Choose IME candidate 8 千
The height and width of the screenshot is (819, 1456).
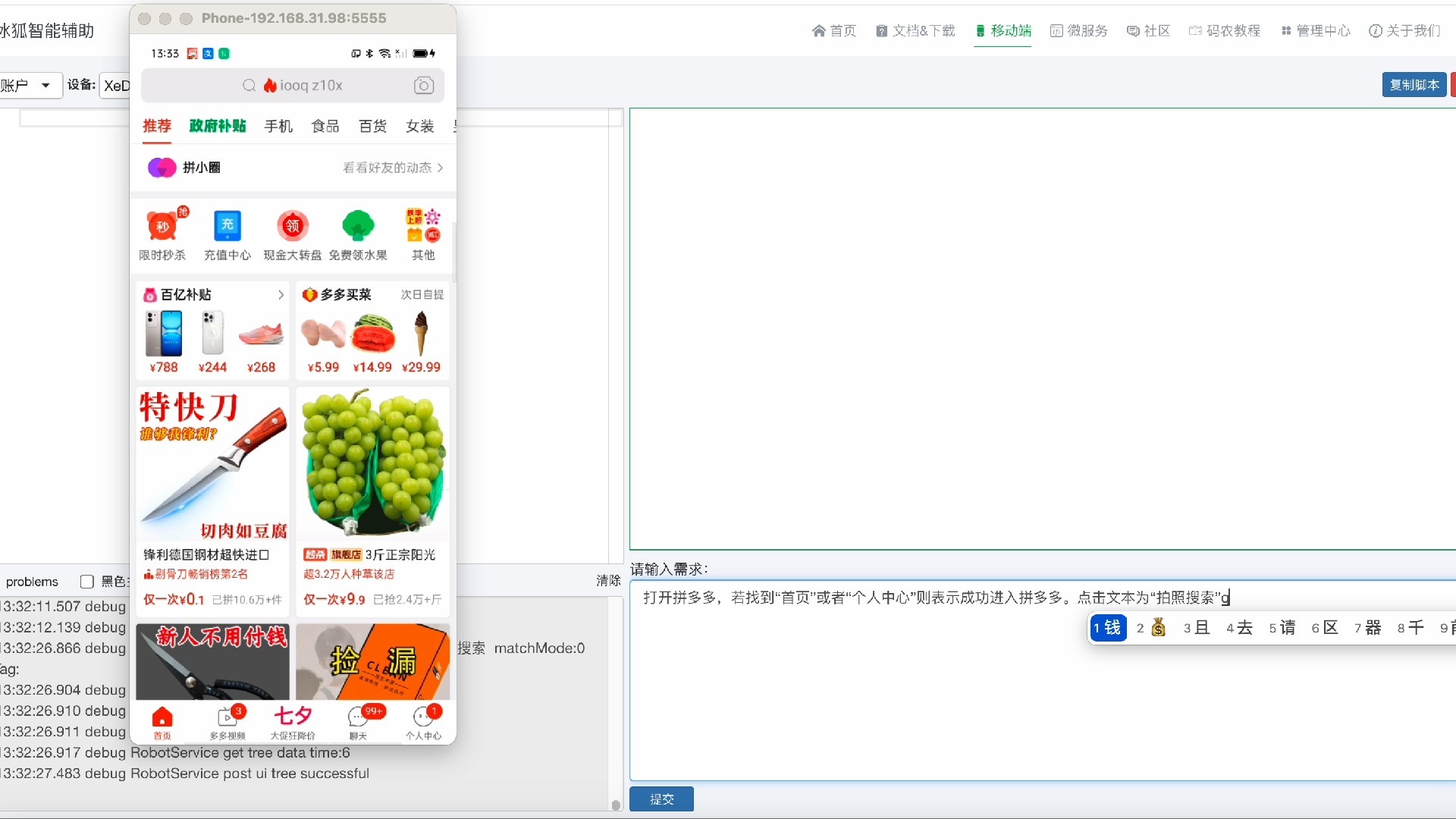click(1410, 628)
